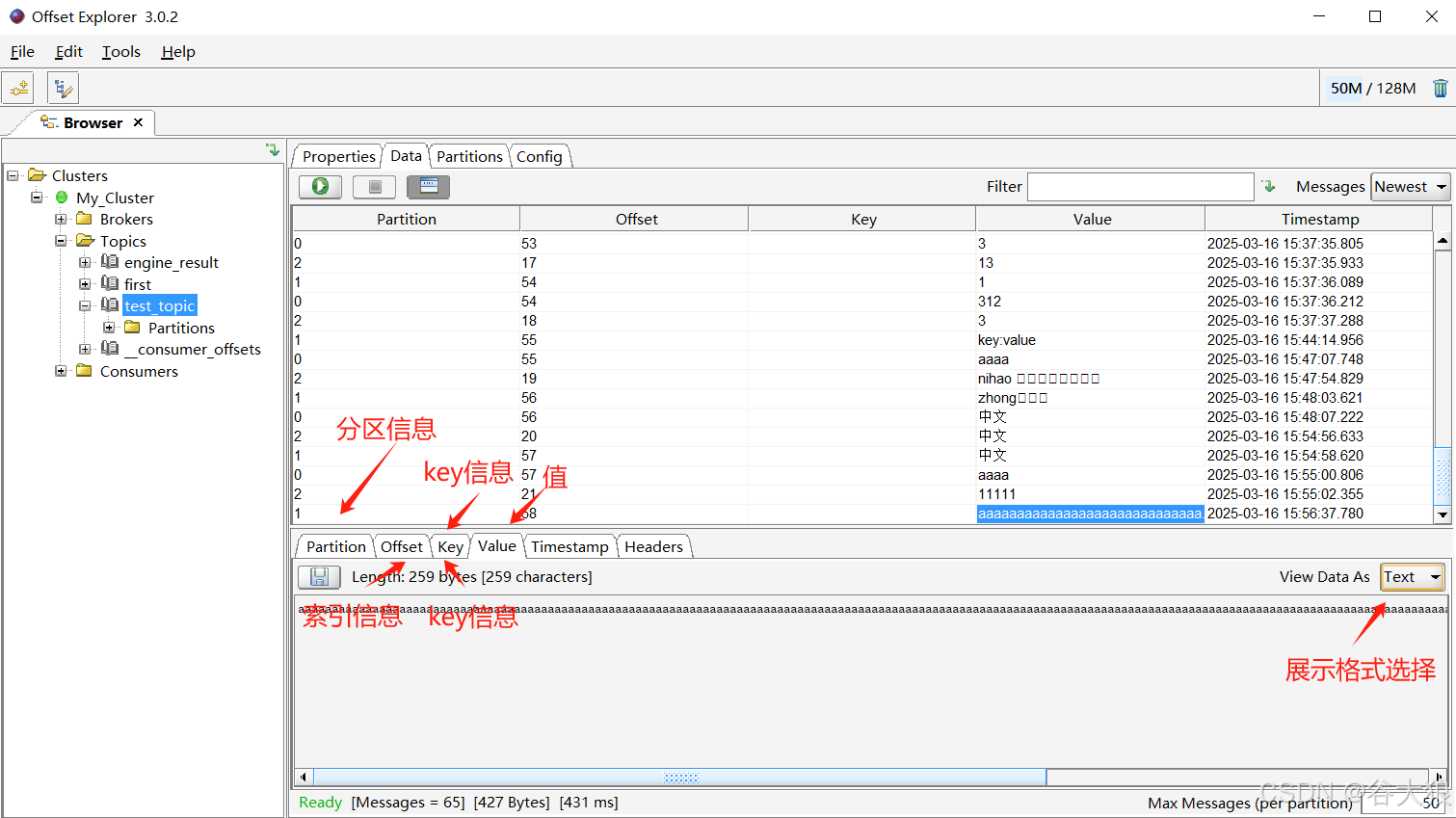
Task: Click the green arrow beside Filter field
Action: coord(1269,186)
